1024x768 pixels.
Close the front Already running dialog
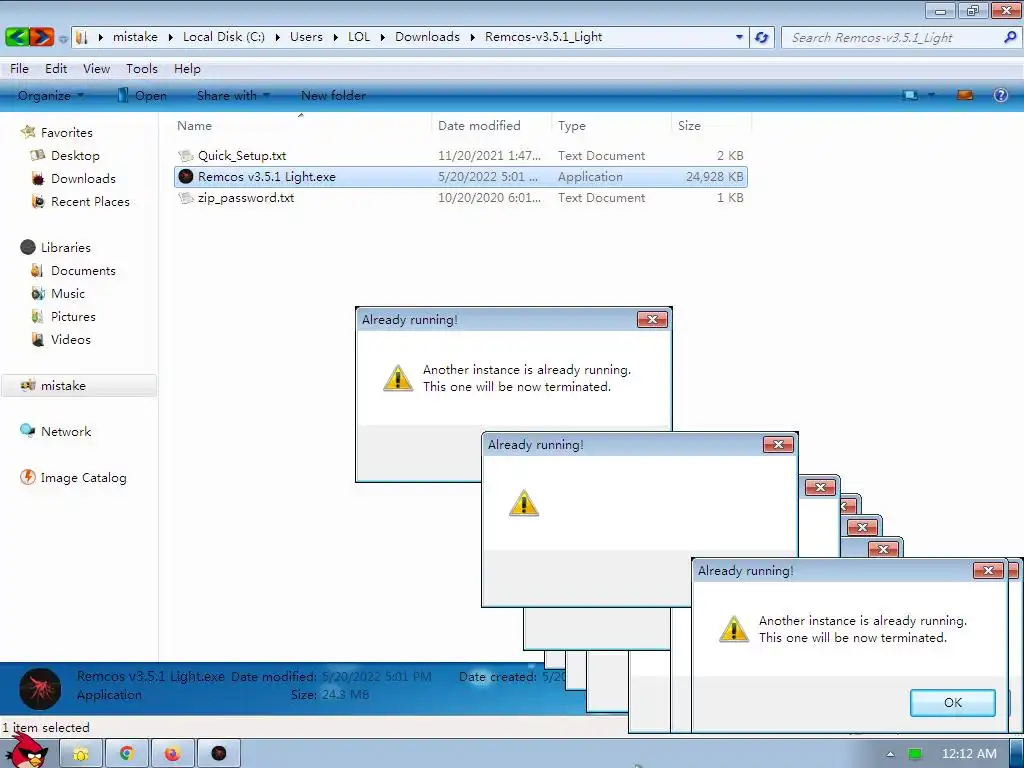(988, 570)
